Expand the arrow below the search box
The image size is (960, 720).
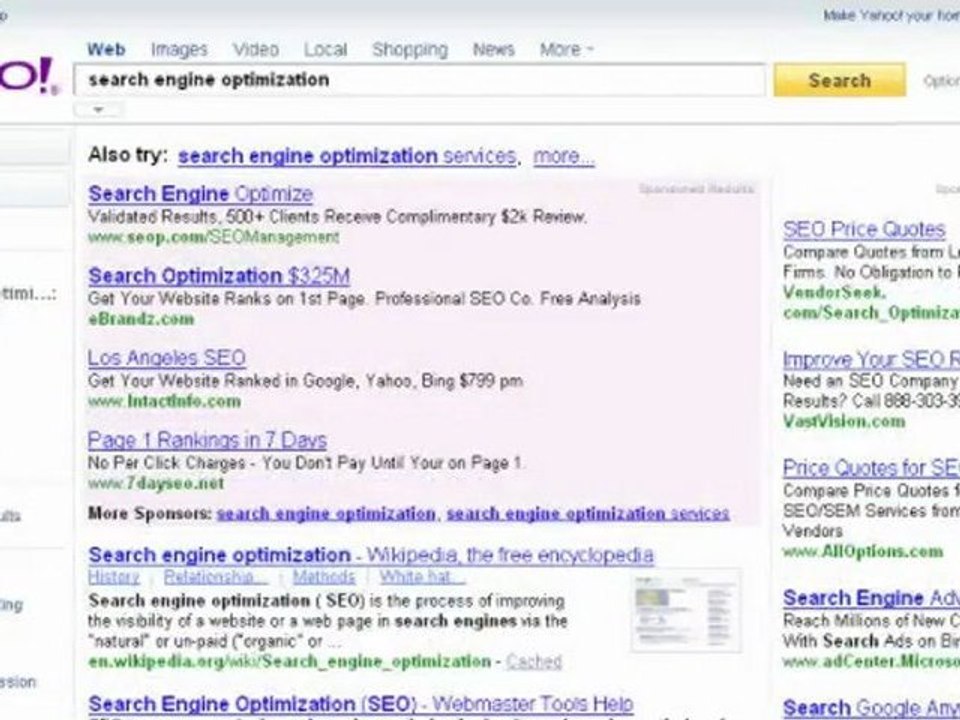coord(99,110)
